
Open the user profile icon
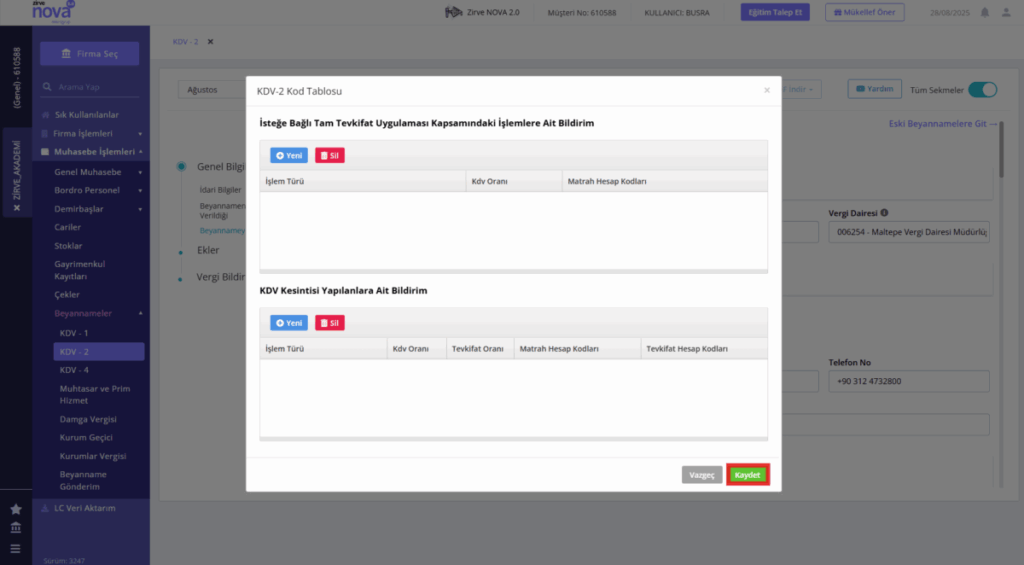(1006, 12)
